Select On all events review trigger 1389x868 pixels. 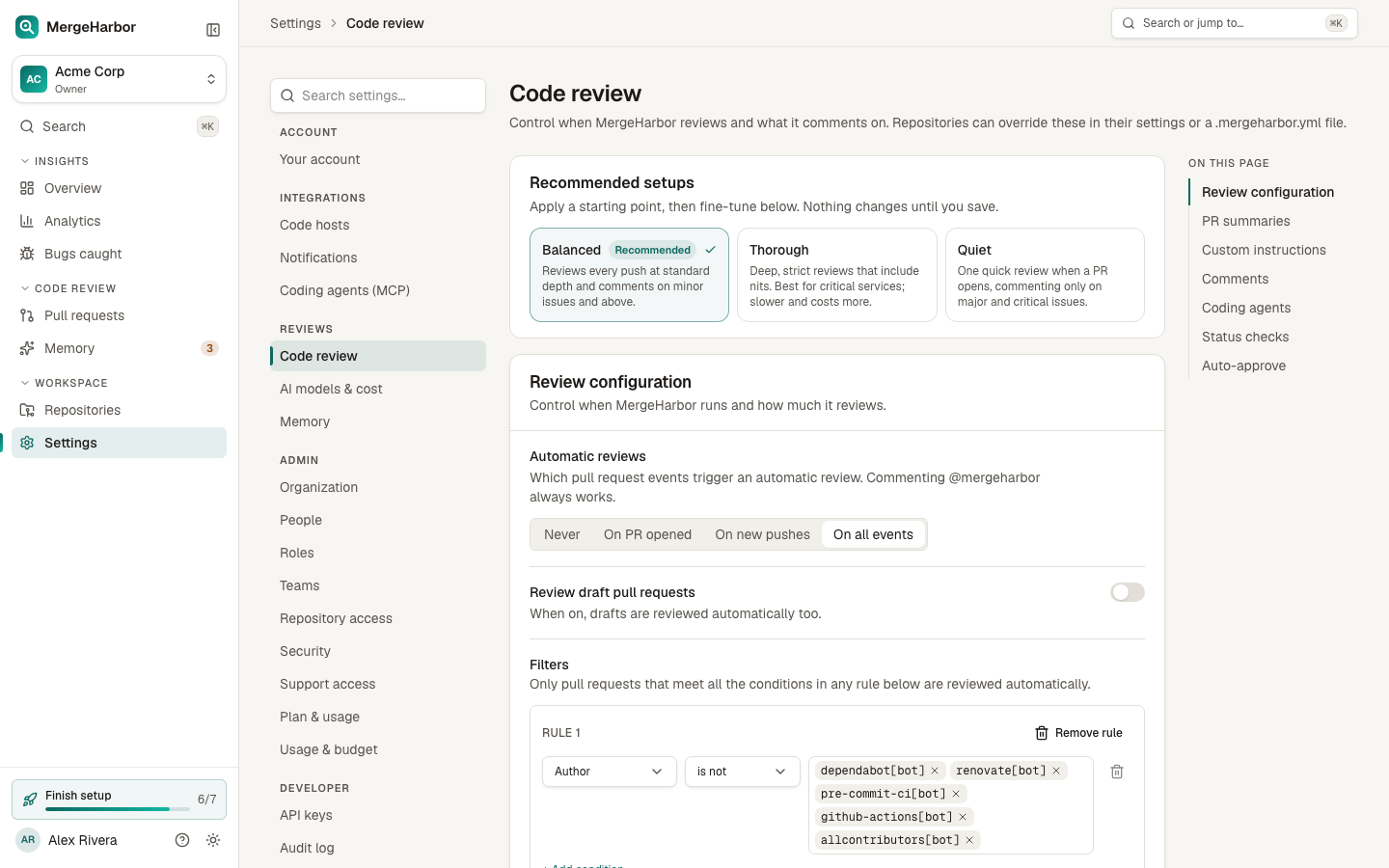[x=873, y=534]
